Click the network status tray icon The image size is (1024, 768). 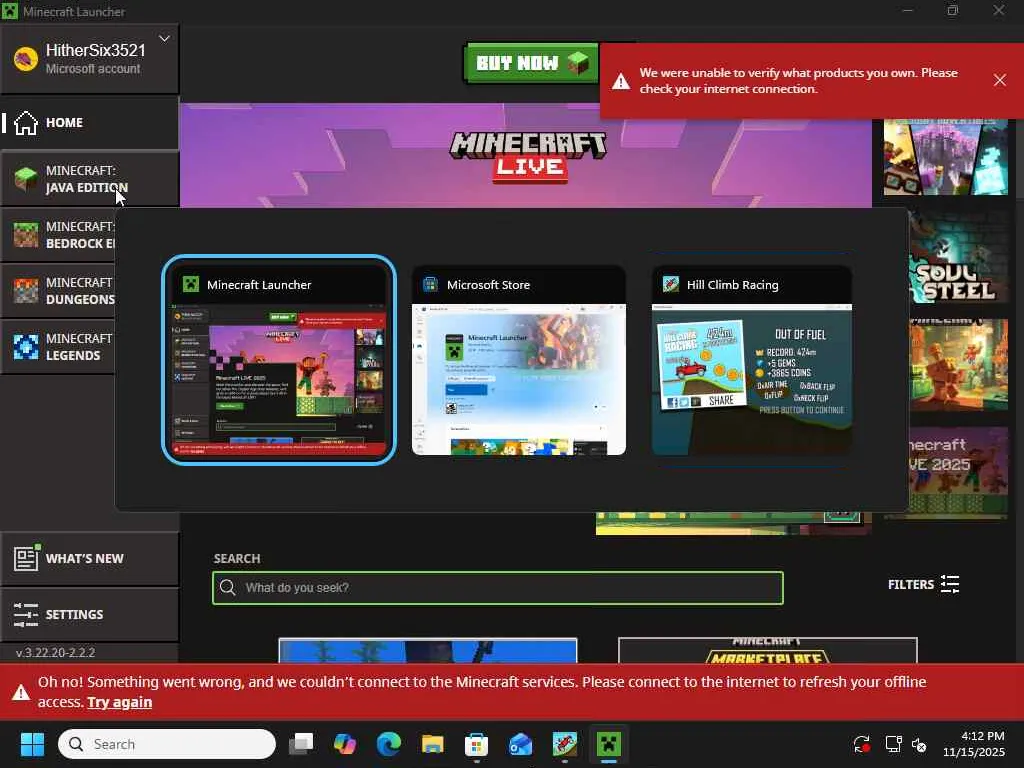click(x=893, y=744)
